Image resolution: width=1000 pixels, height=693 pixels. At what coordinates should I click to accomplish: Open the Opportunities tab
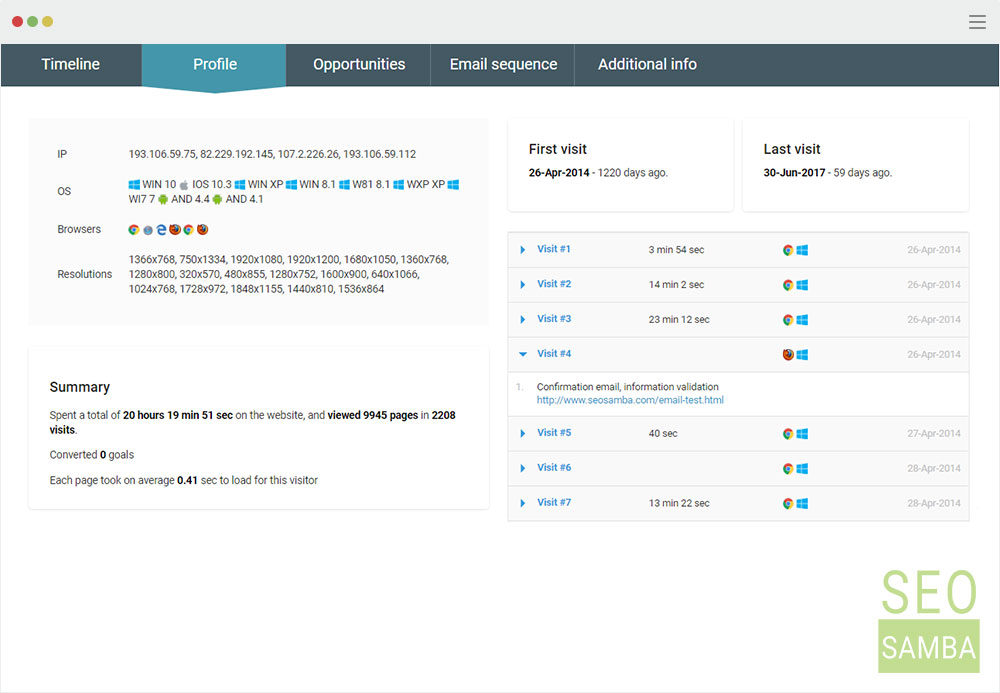[359, 65]
